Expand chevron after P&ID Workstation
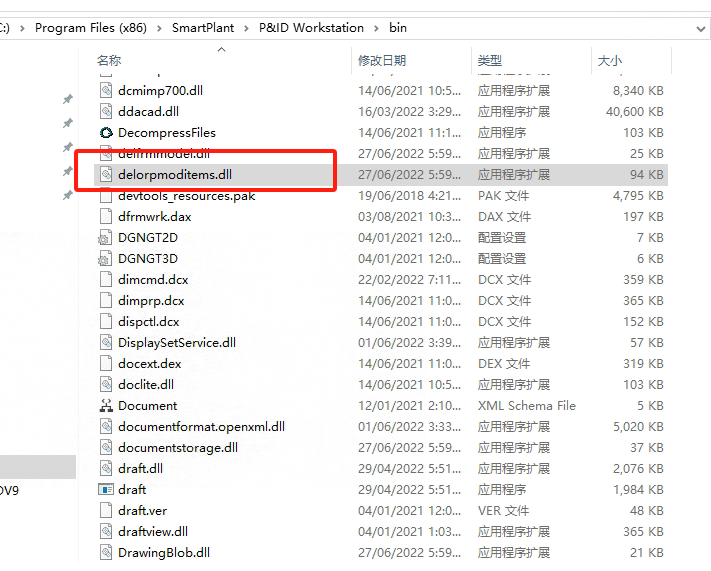Viewport: 711px width, 571px height. 376,29
